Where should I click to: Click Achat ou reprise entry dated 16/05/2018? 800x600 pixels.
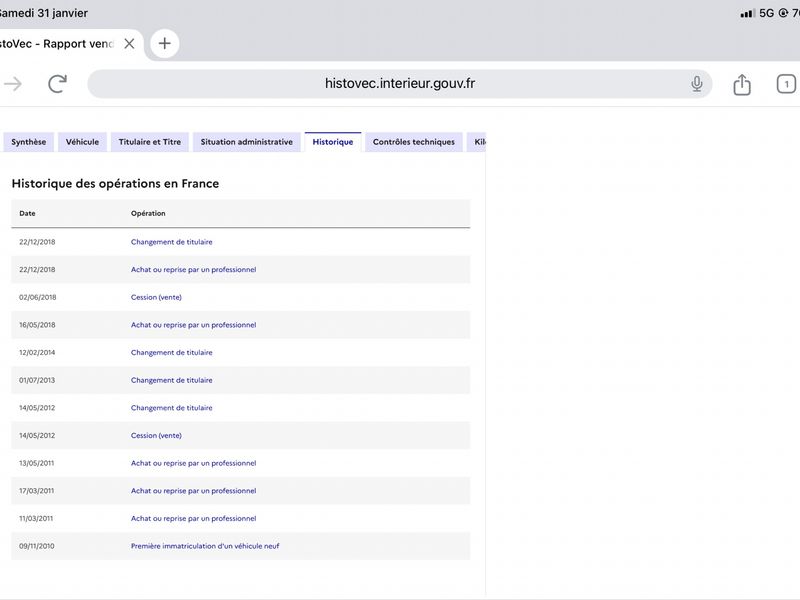click(193, 325)
